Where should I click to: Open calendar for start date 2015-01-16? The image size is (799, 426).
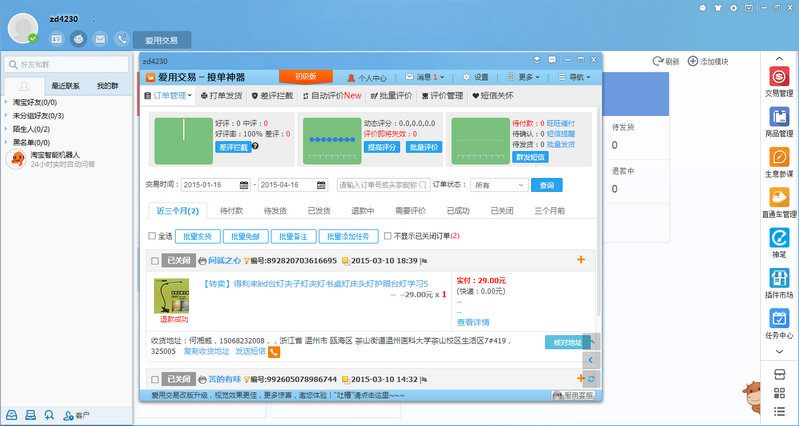pos(244,184)
